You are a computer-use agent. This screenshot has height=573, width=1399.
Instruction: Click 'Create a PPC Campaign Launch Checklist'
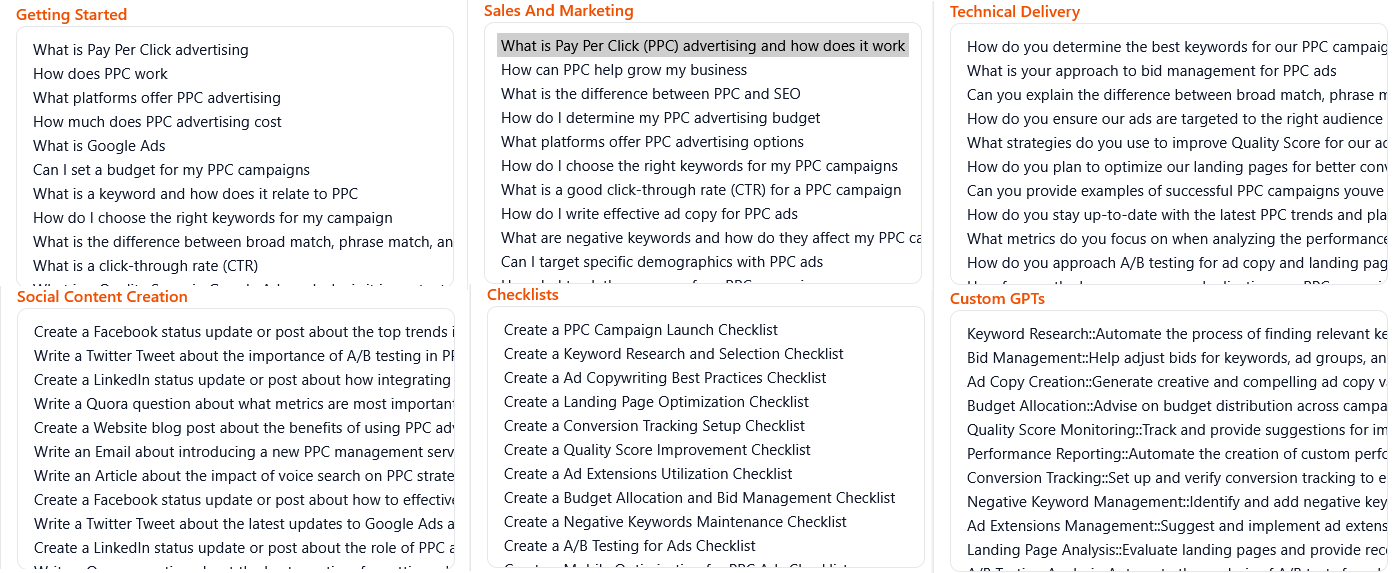640,330
